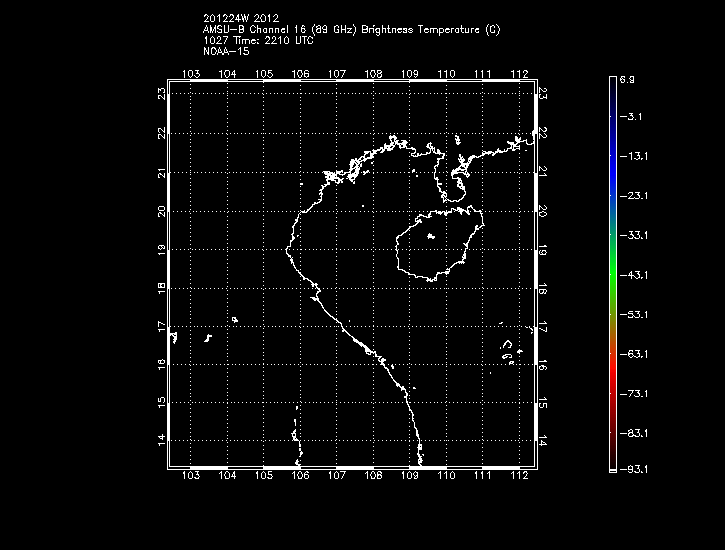Click longitude label 103 on the top axis
Viewport: 725px width, 550px height.
point(191,74)
